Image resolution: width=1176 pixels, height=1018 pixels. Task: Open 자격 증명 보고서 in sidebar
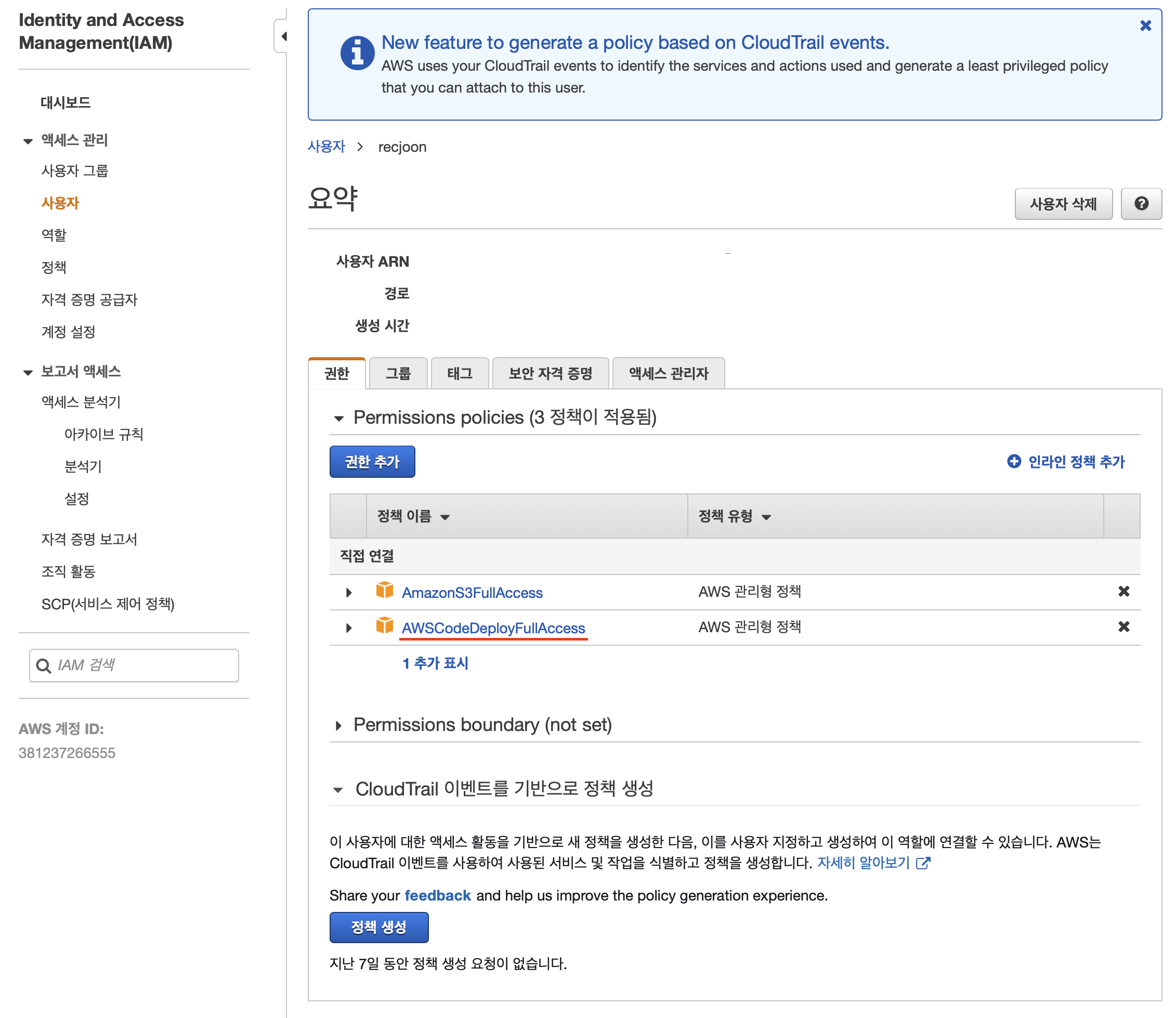coord(89,539)
